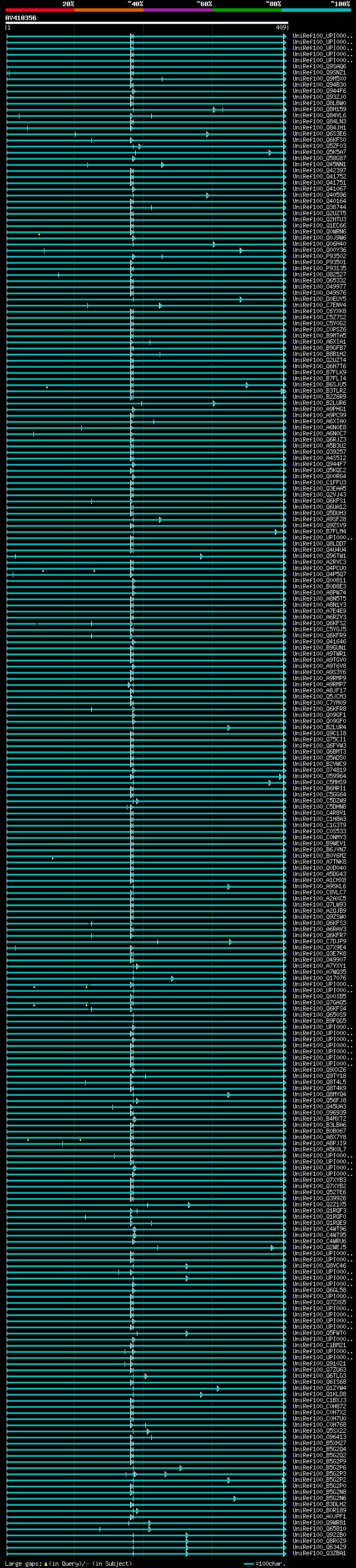Open the UniRef100_Q41067 hit

(x=319, y=189)
